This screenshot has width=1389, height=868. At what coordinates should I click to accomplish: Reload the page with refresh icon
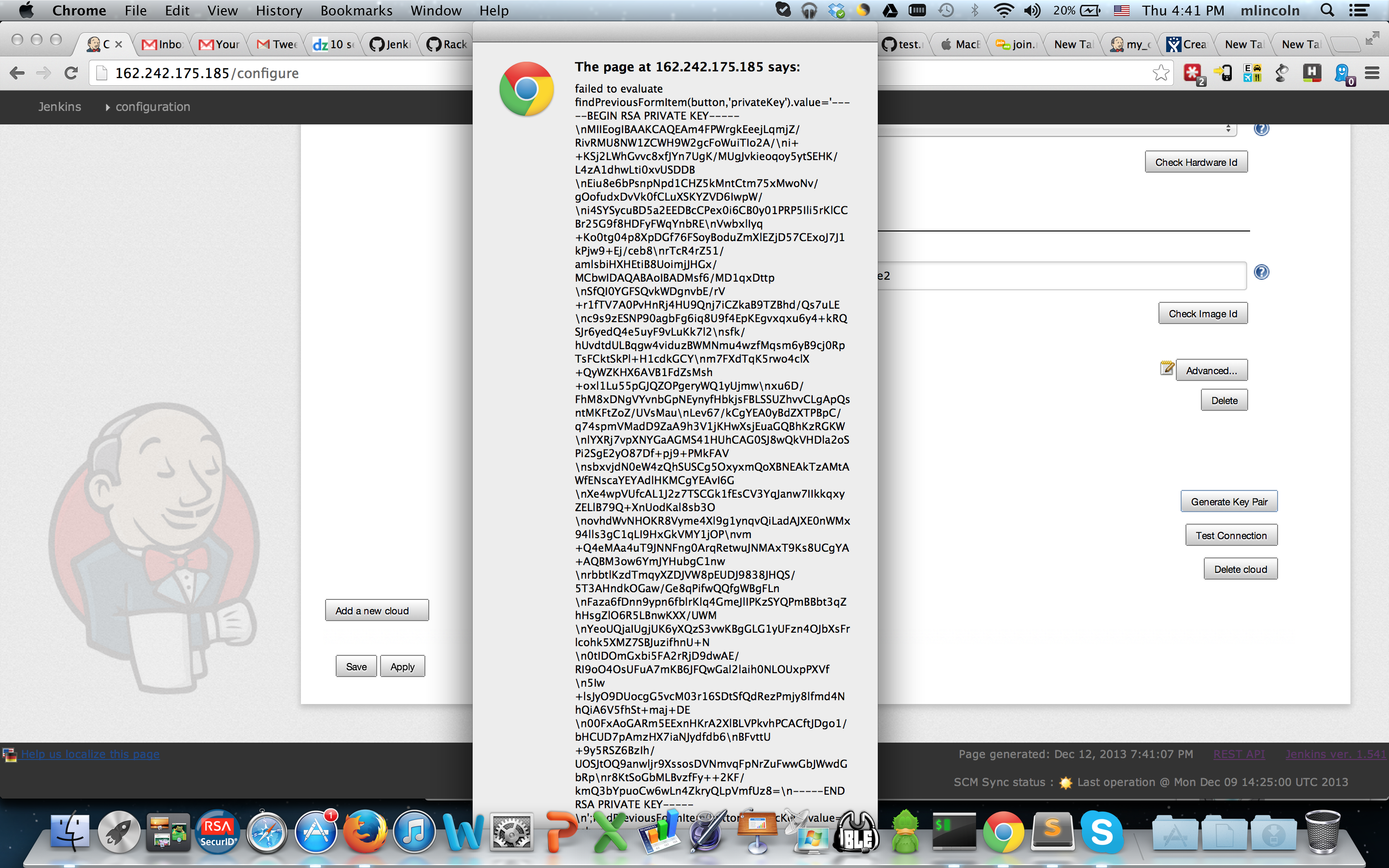71,73
